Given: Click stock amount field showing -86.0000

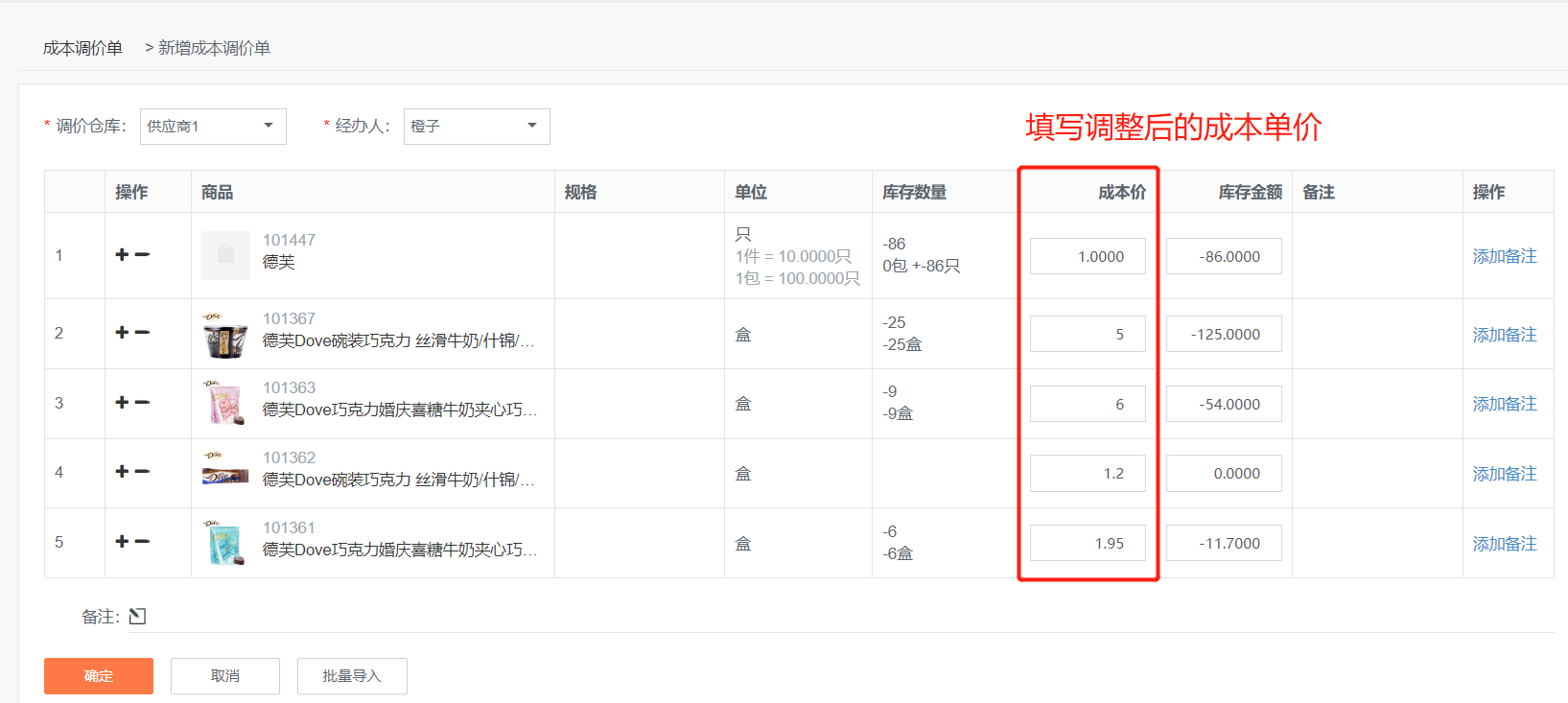Looking at the screenshot, I should tap(1224, 256).
